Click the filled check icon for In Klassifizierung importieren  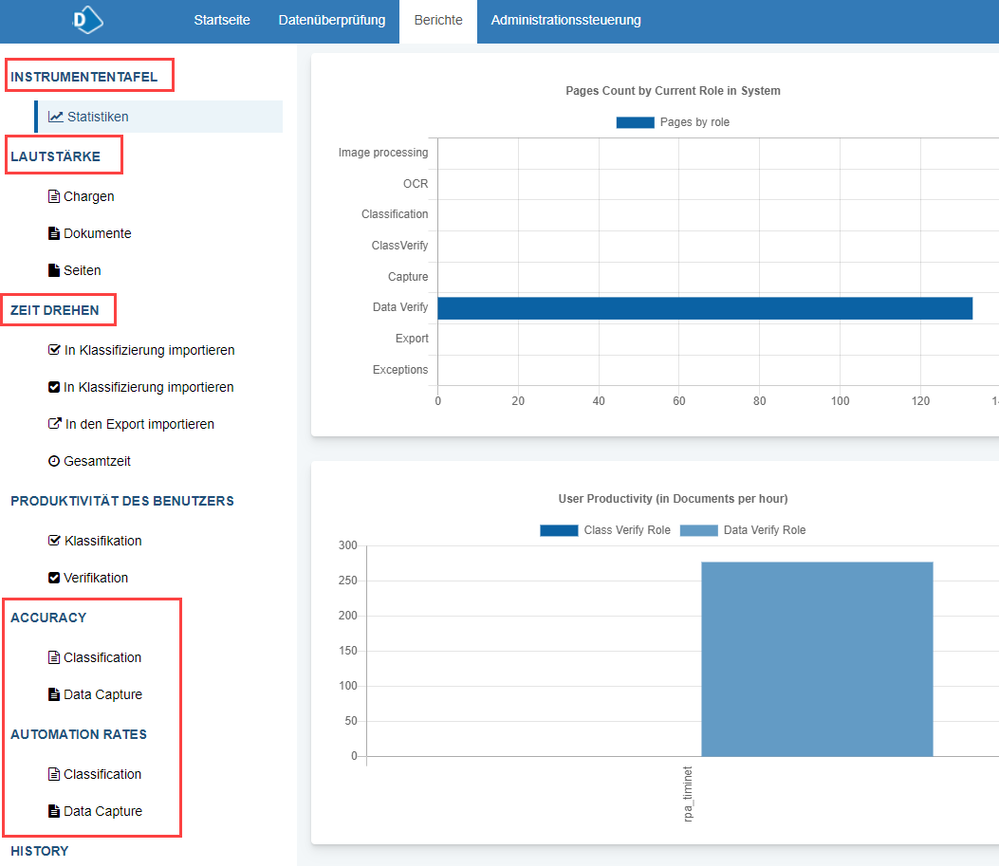54,387
